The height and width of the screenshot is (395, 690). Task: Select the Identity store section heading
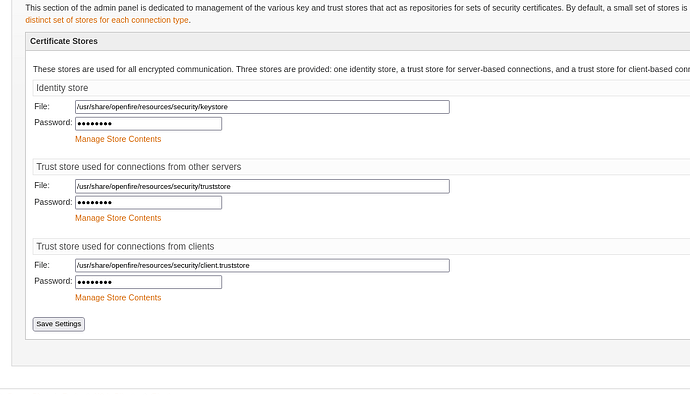coord(62,88)
